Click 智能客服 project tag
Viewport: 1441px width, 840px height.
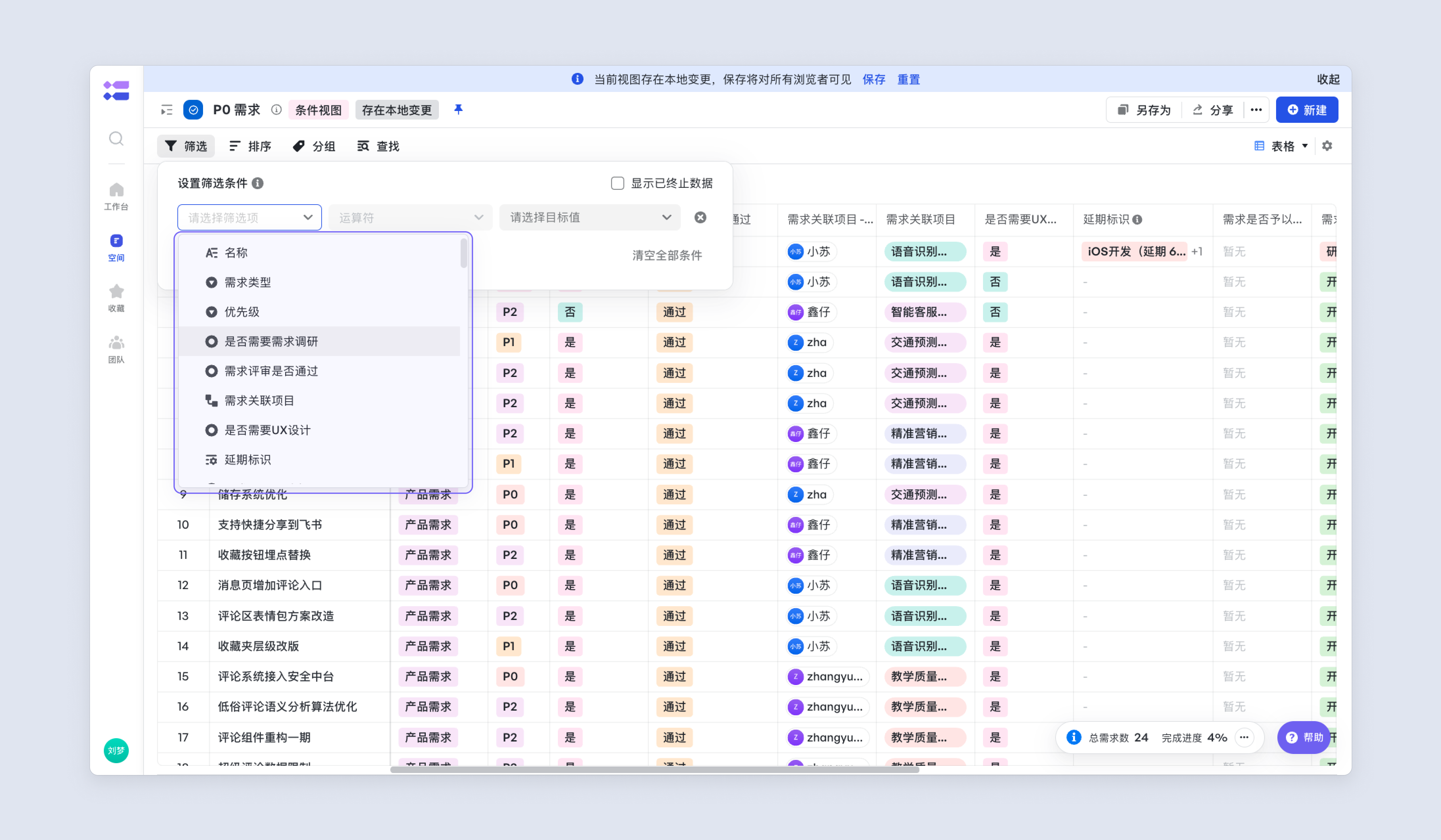[925, 312]
